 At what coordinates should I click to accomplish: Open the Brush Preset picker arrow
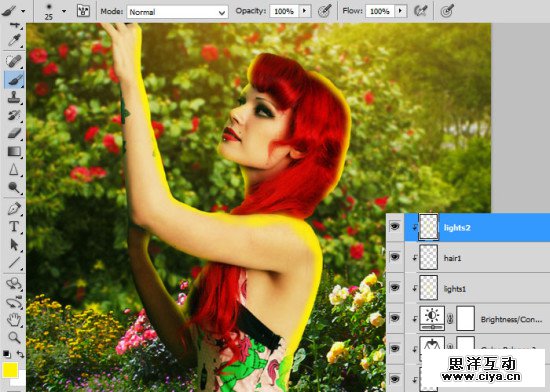pyautogui.click(x=64, y=11)
